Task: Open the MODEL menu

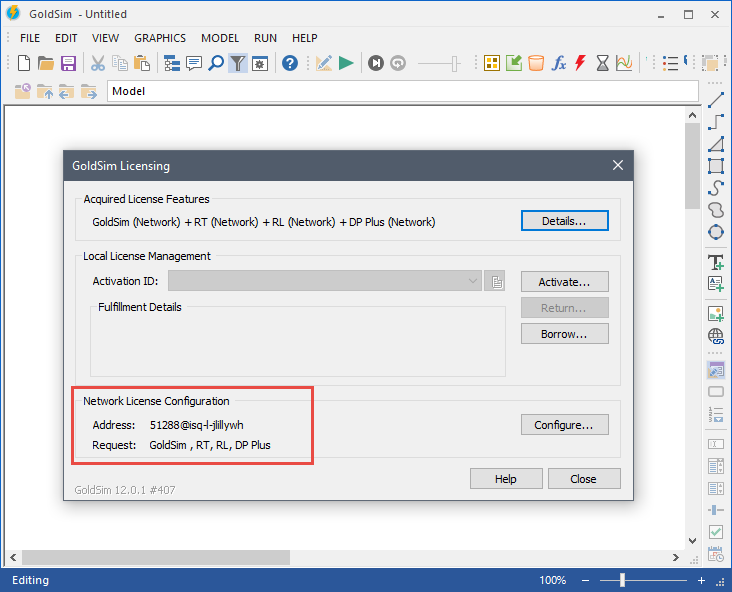Action: pos(220,38)
